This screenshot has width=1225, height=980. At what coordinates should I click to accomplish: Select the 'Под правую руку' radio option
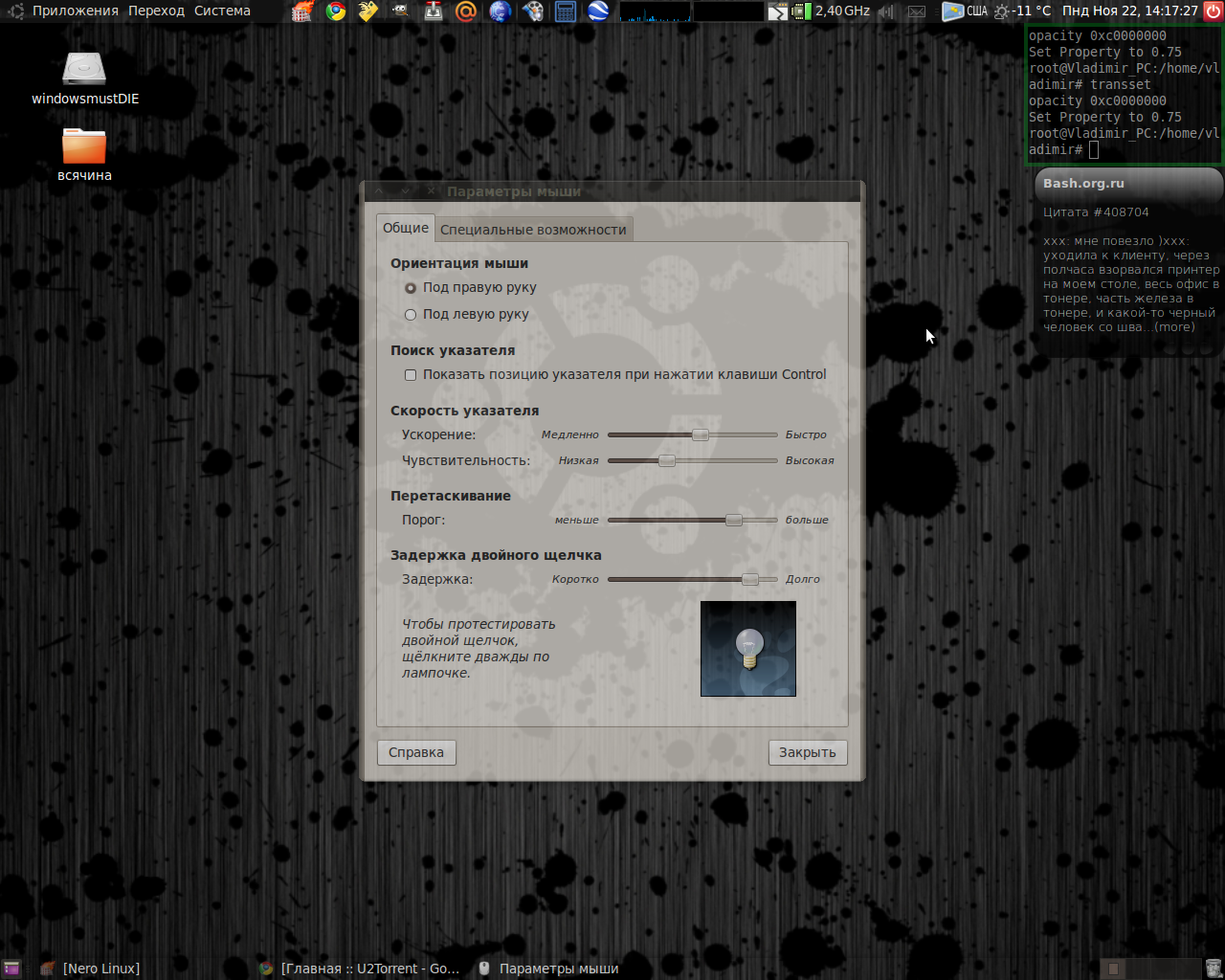point(411,288)
